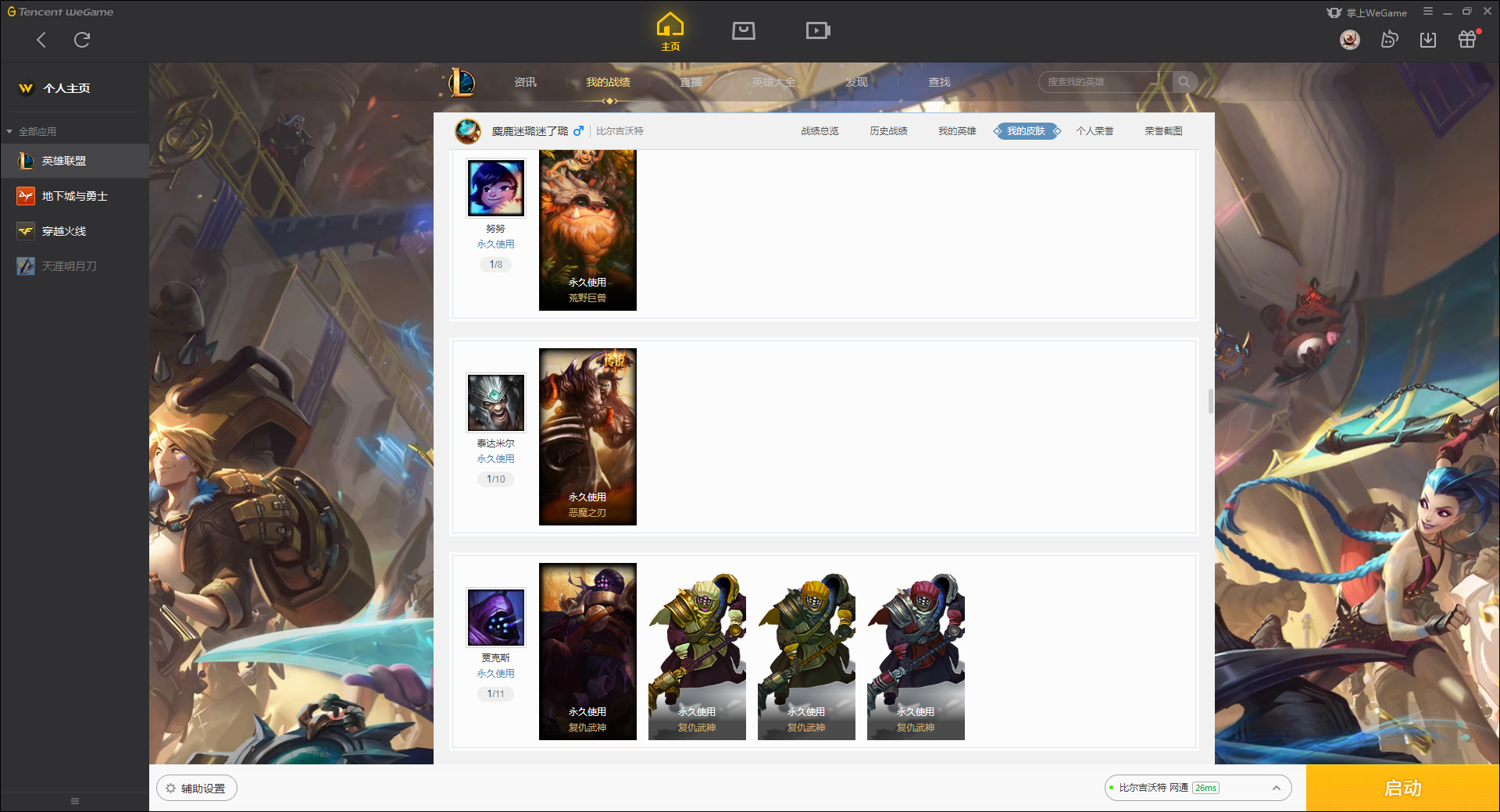This screenshot has width=1500, height=812.
Task: Click the summoner name 麋鹿迷璐迷了璐
Action: pyautogui.click(x=530, y=131)
